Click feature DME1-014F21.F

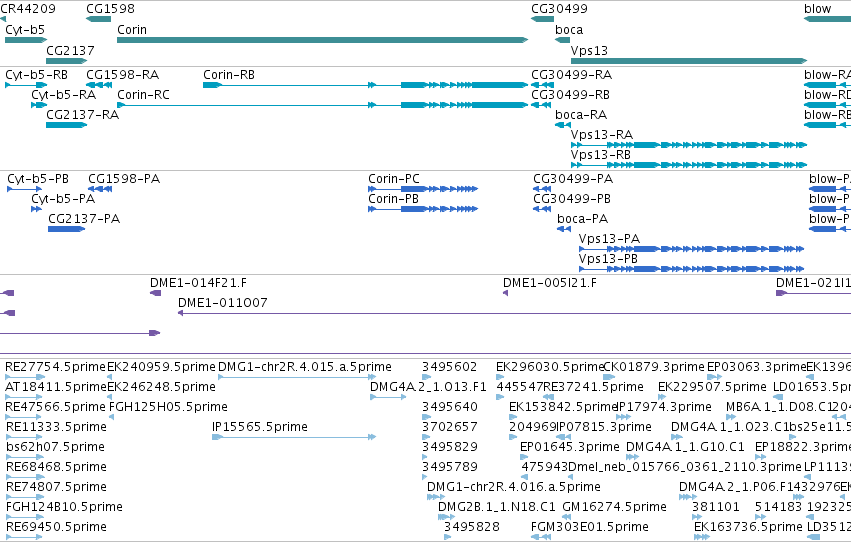pyautogui.click(x=155, y=293)
